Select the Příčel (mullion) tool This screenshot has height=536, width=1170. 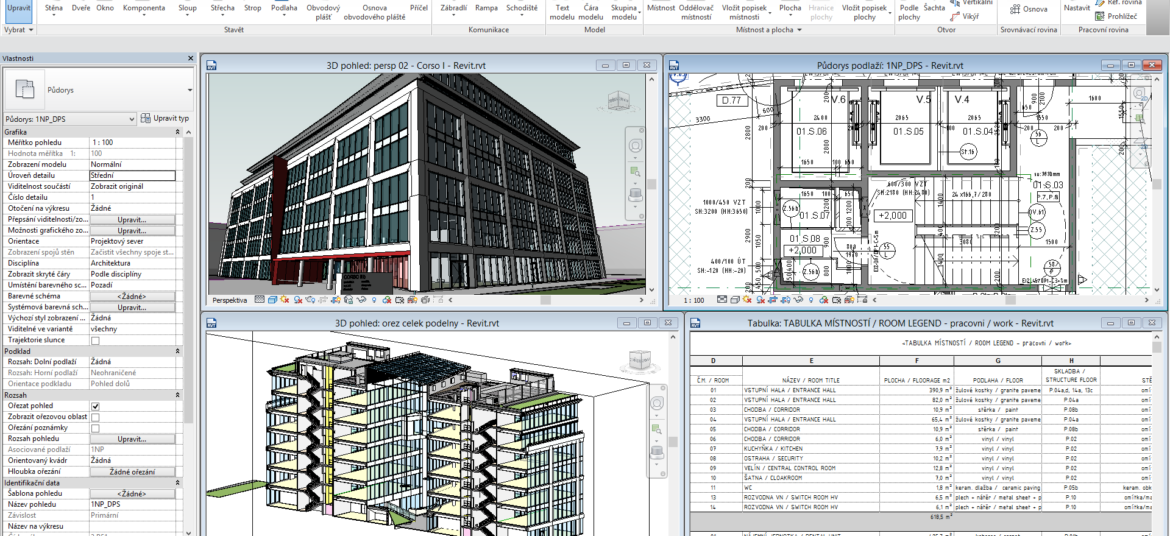pyautogui.click(x=419, y=7)
